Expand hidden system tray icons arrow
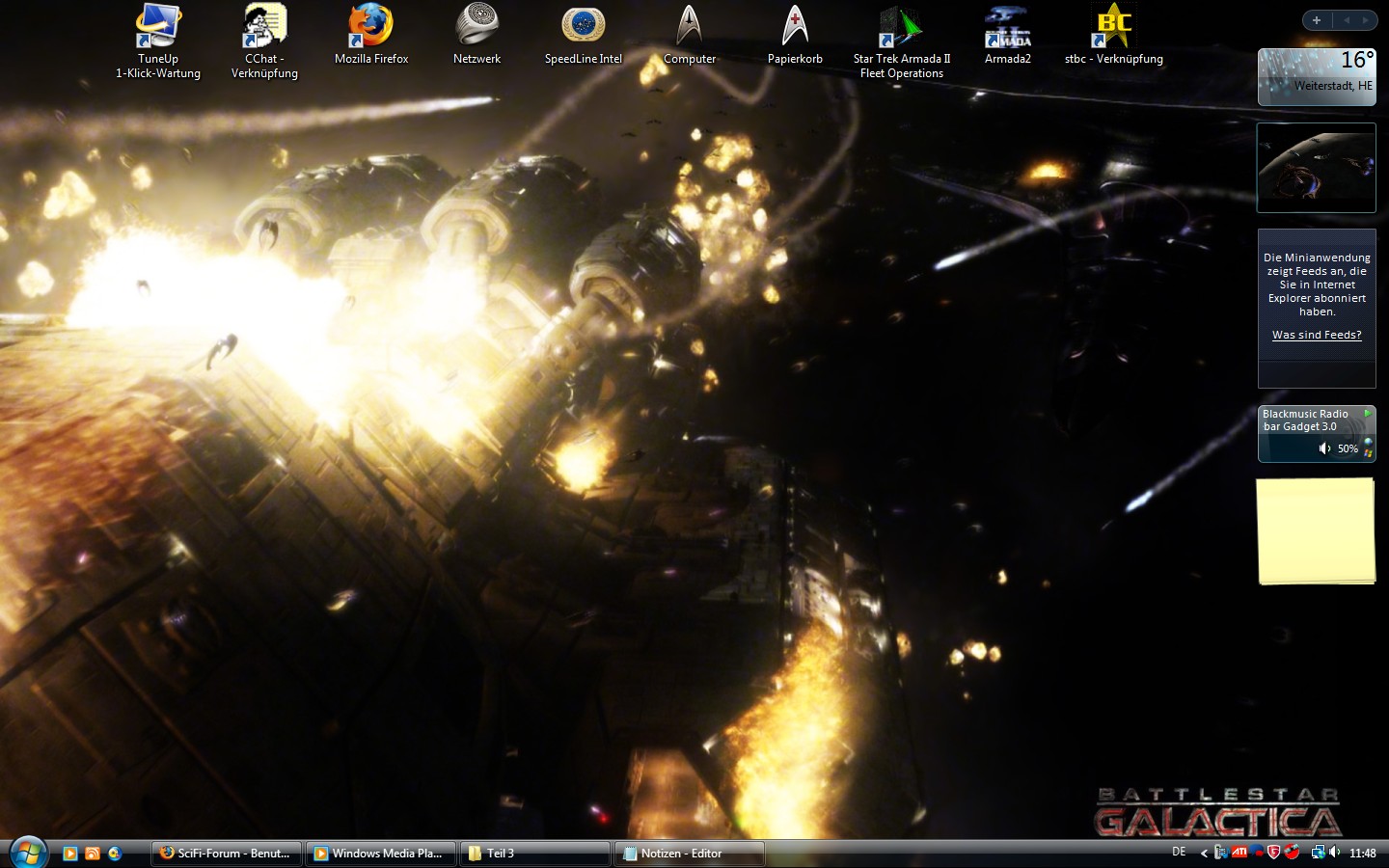 tap(1204, 853)
